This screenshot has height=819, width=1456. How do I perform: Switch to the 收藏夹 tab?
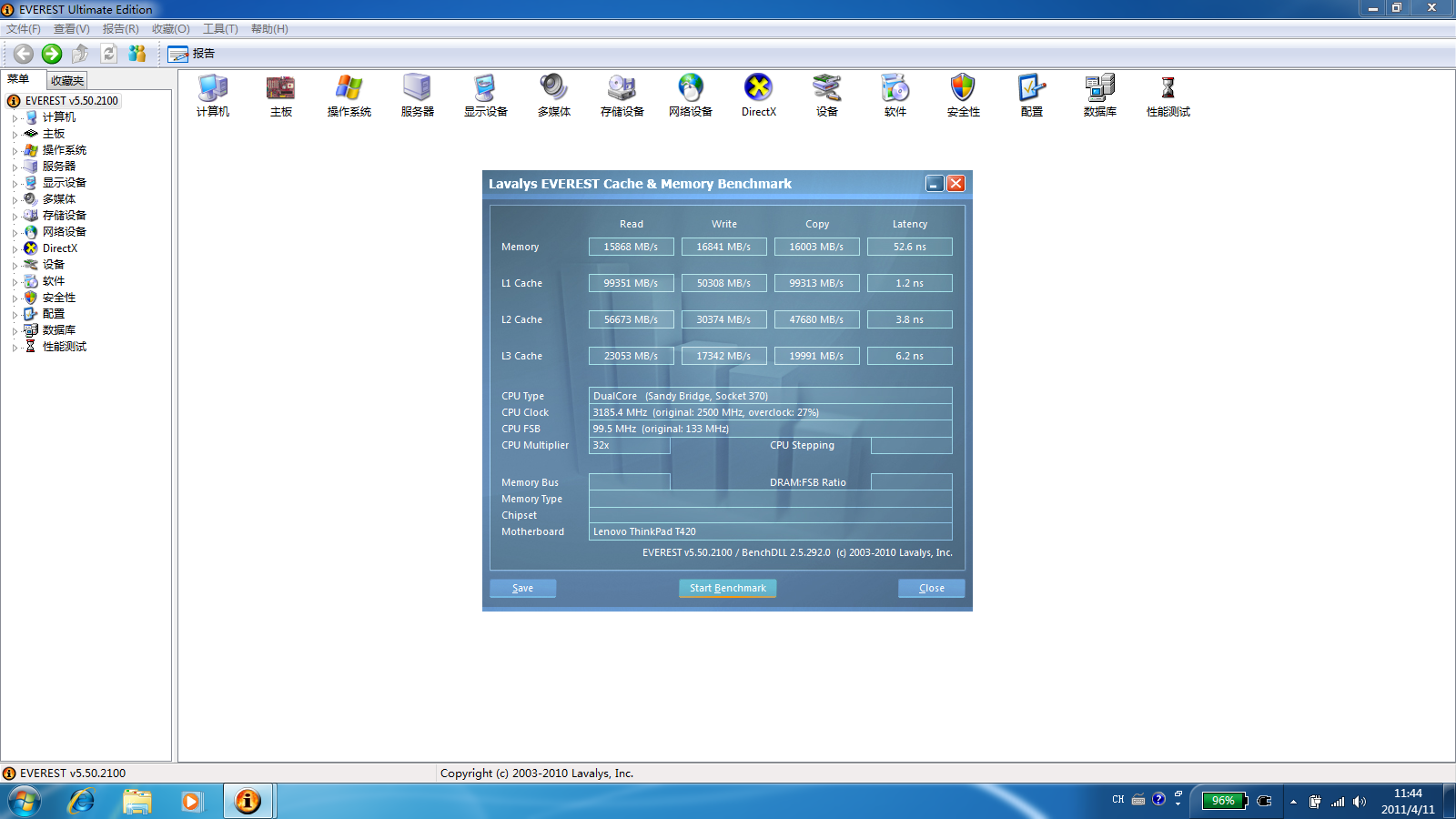67,81
